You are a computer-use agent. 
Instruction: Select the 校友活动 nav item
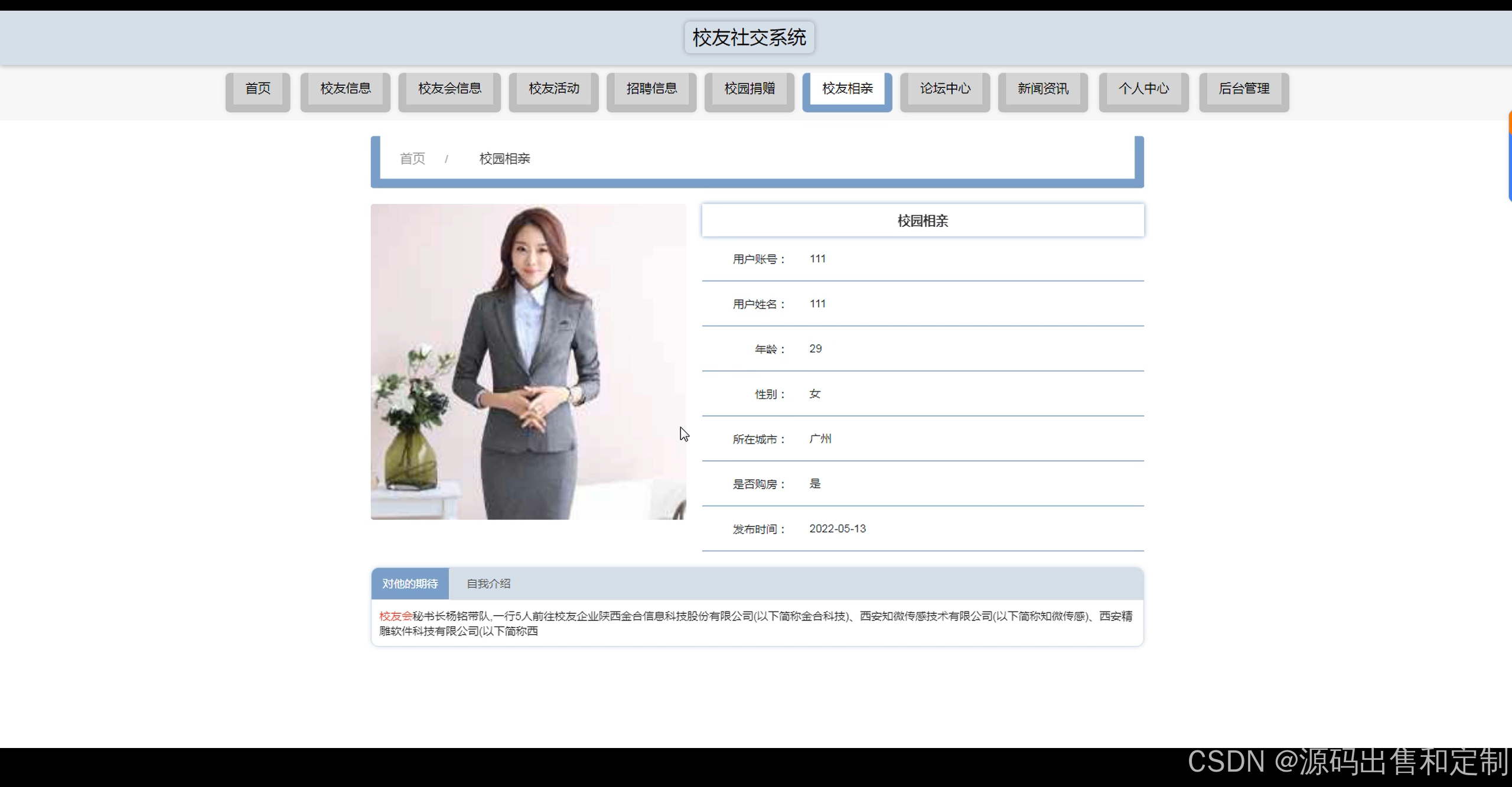point(553,89)
